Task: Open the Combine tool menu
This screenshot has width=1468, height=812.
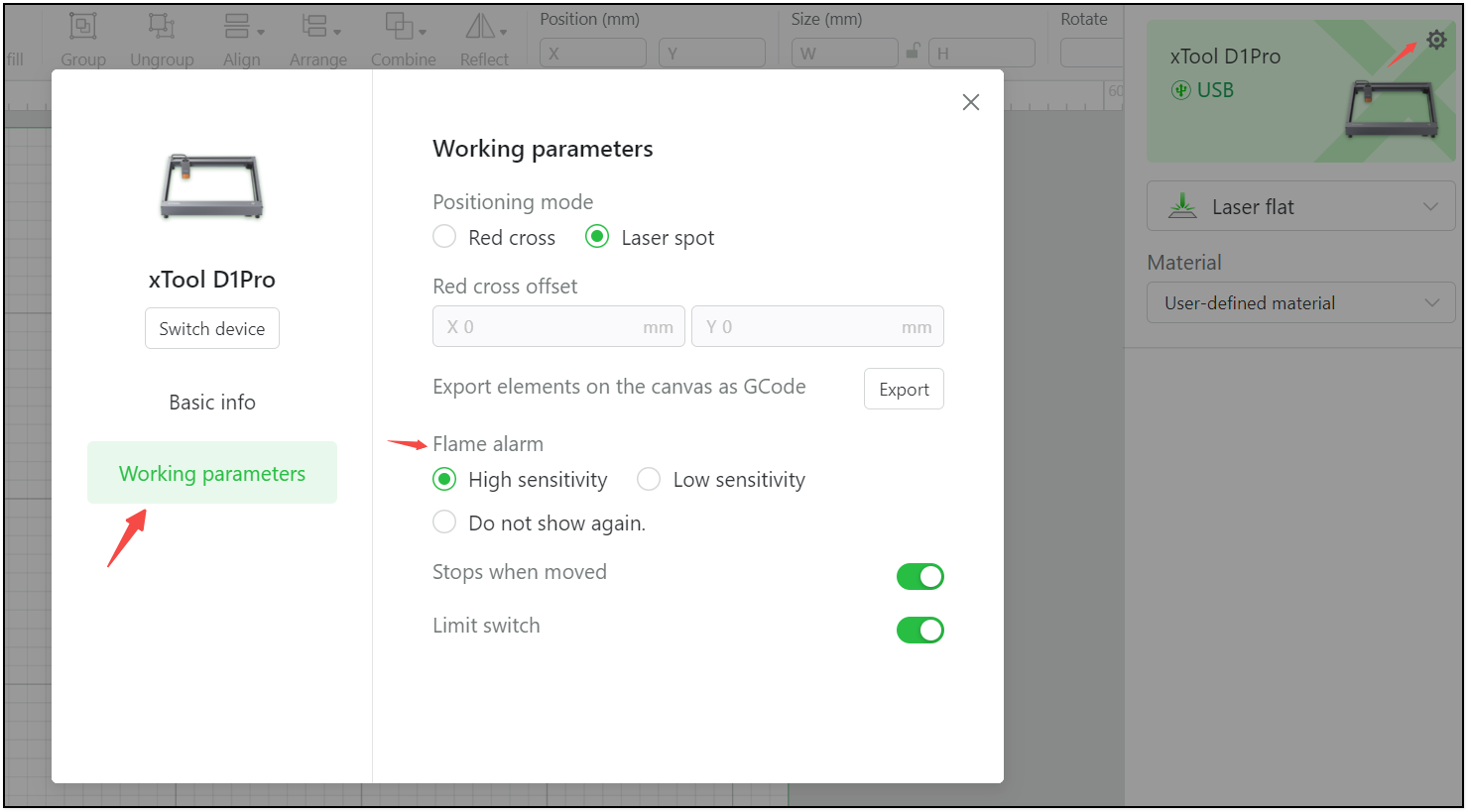Action: (404, 27)
